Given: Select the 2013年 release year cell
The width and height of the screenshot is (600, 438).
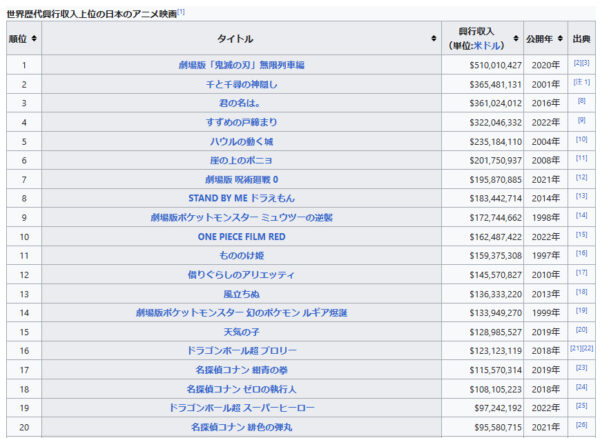Looking at the screenshot, I should tap(546, 294).
